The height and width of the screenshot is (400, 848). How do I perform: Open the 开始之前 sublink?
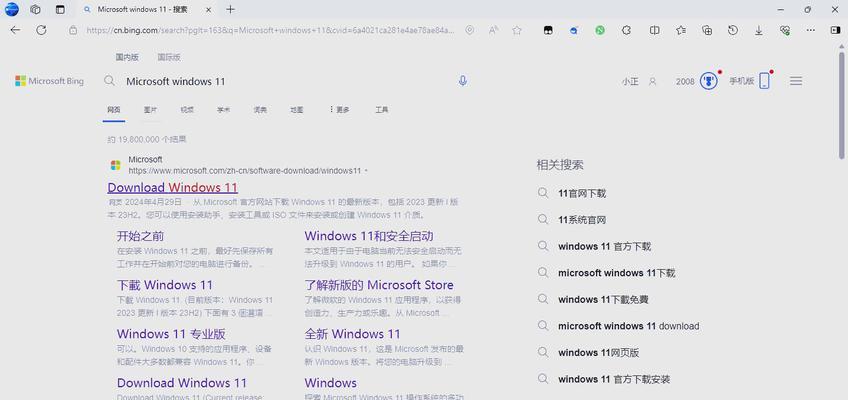pos(141,236)
